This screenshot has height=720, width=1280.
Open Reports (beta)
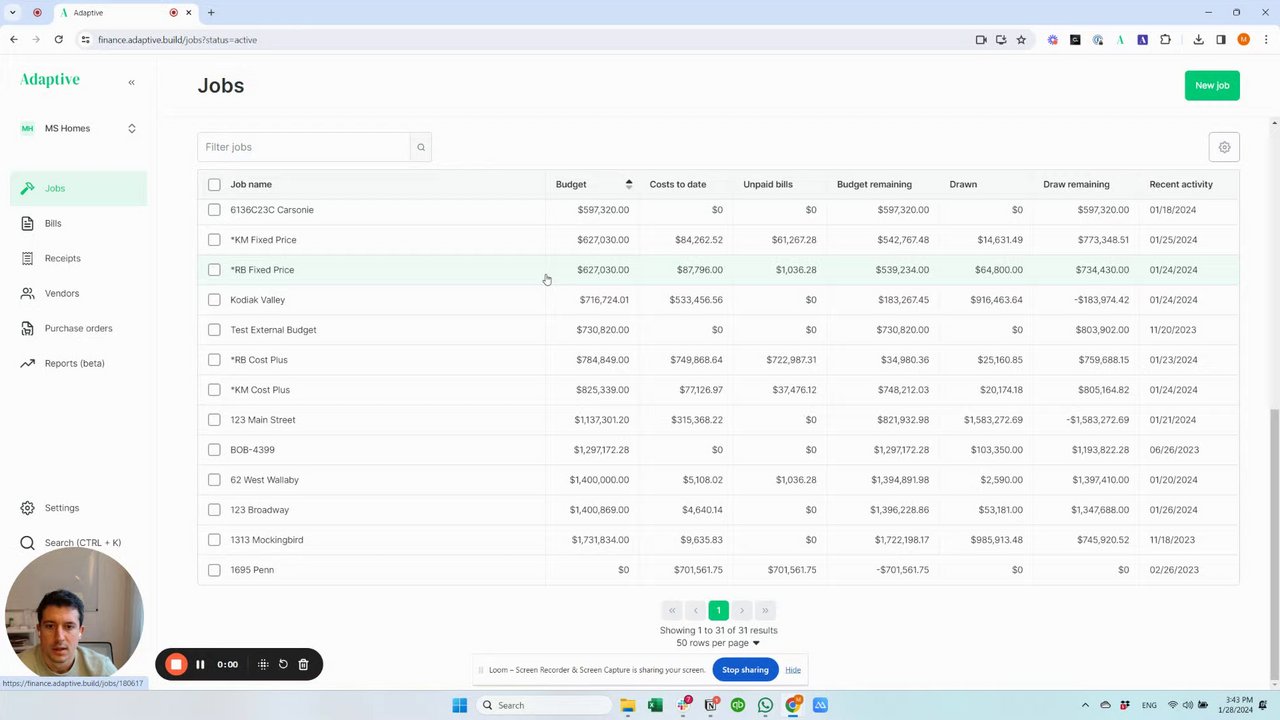pos(79,363)
